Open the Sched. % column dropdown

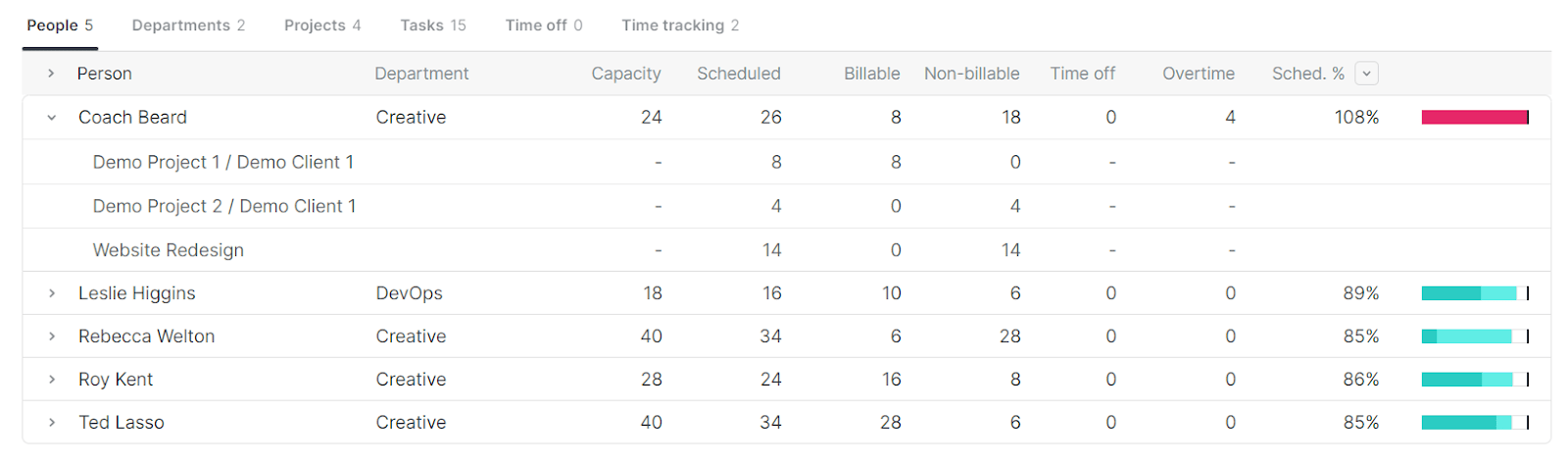pyautogui.click(x=1366, y=74)
